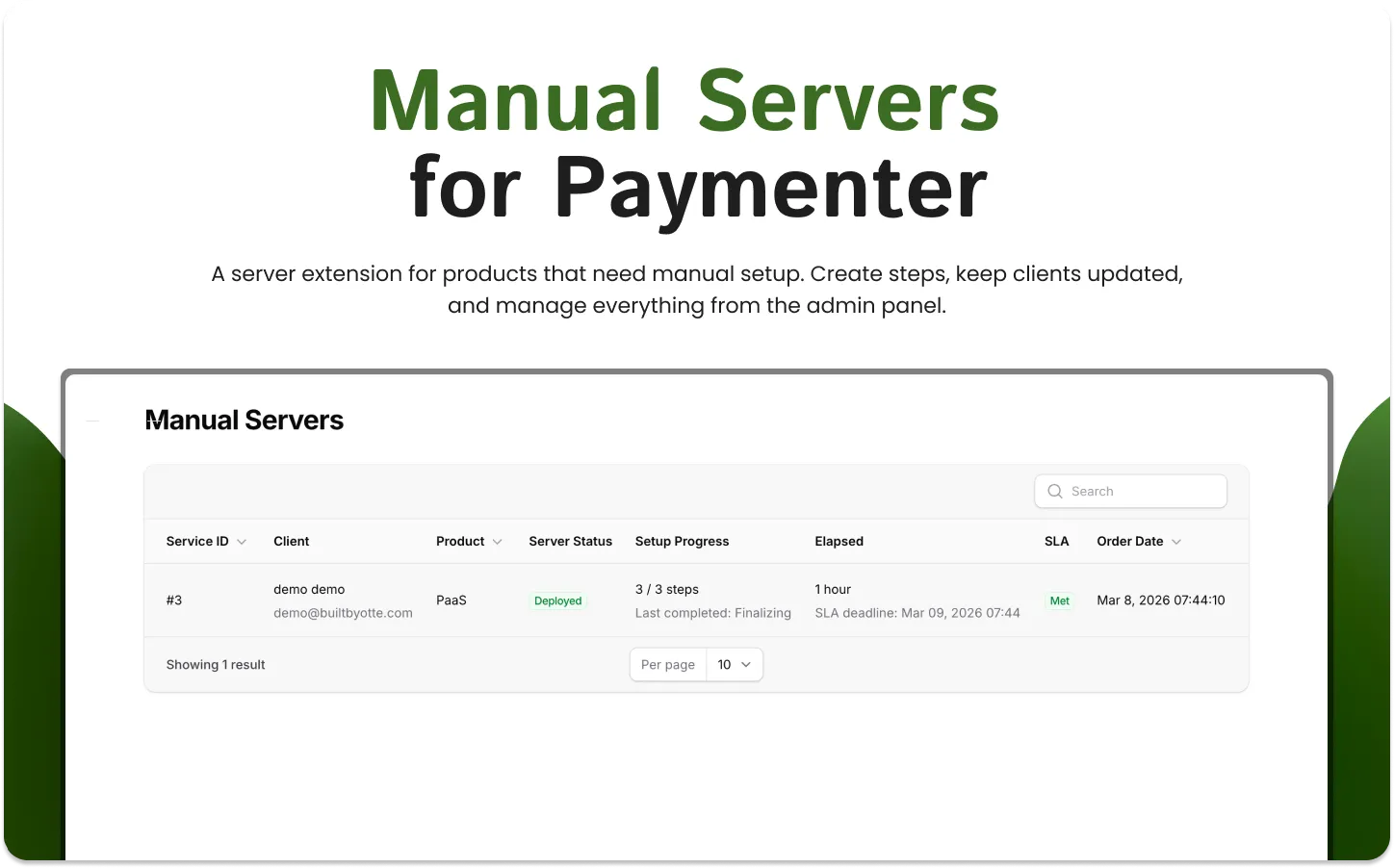
Task: Click the magnifying glass search icon
Action: point(1055,491)
